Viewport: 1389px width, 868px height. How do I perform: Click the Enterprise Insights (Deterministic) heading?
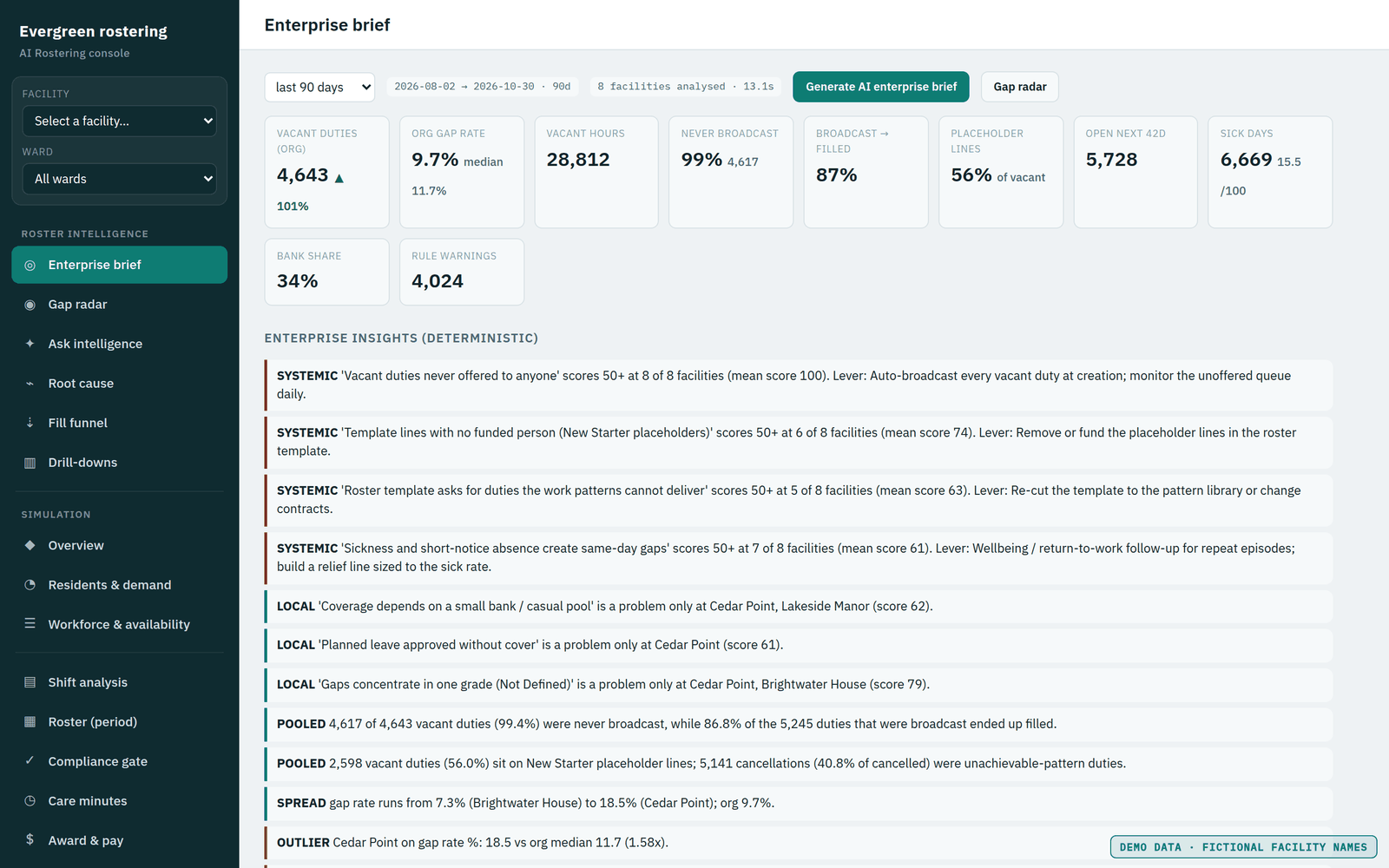[x=401, y=339]
